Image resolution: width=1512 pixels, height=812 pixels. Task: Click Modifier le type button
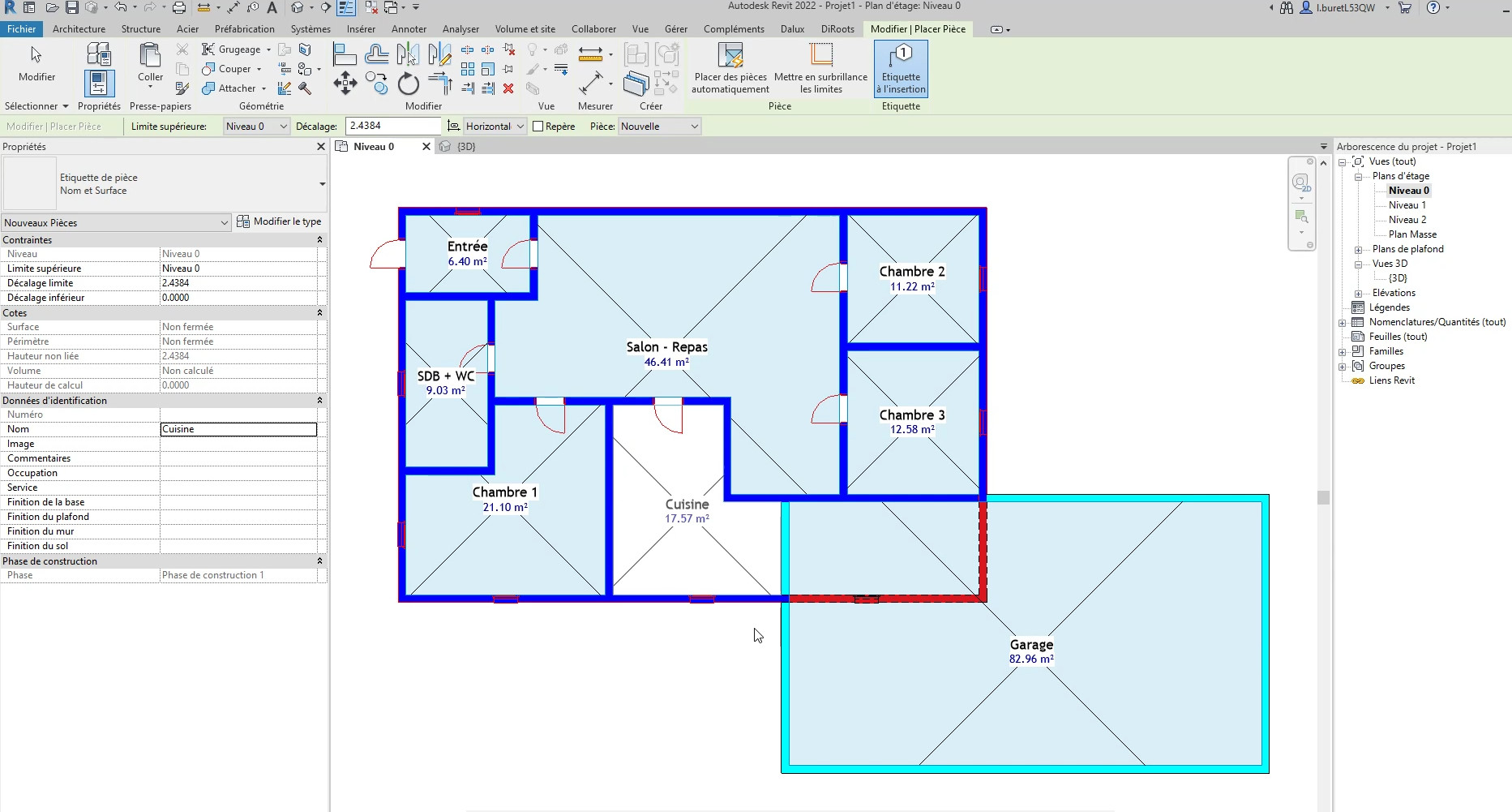pyautogui.click(x=279, y=221)
